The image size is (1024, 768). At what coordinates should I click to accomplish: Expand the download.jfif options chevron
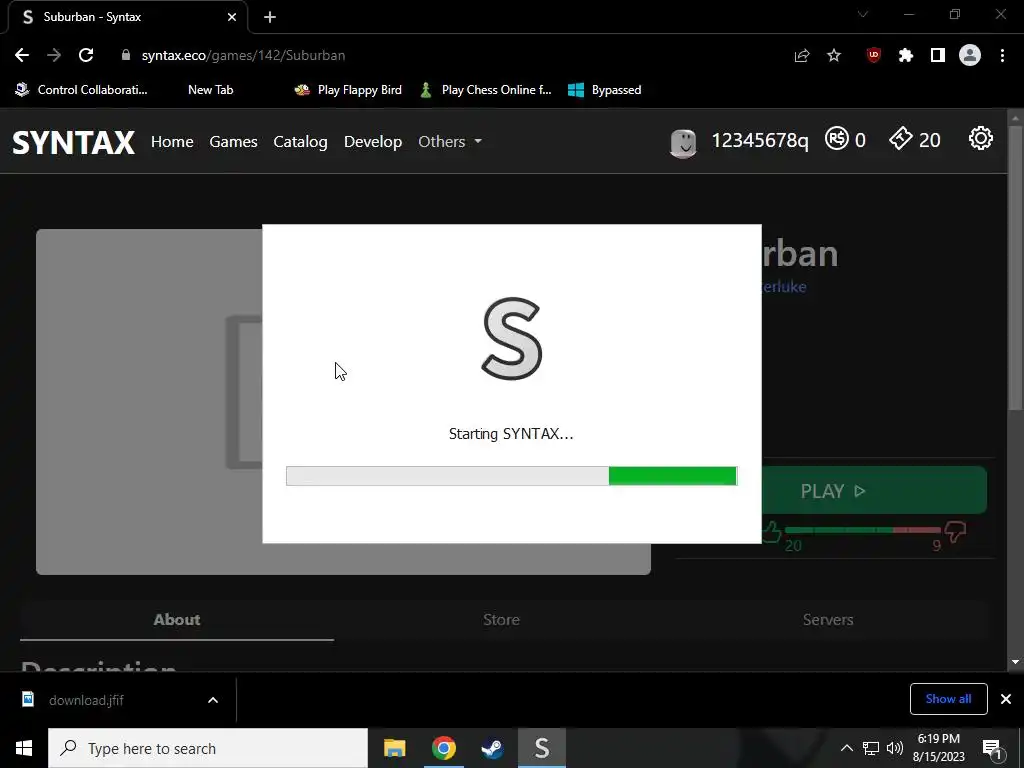(x=213, y=700)
